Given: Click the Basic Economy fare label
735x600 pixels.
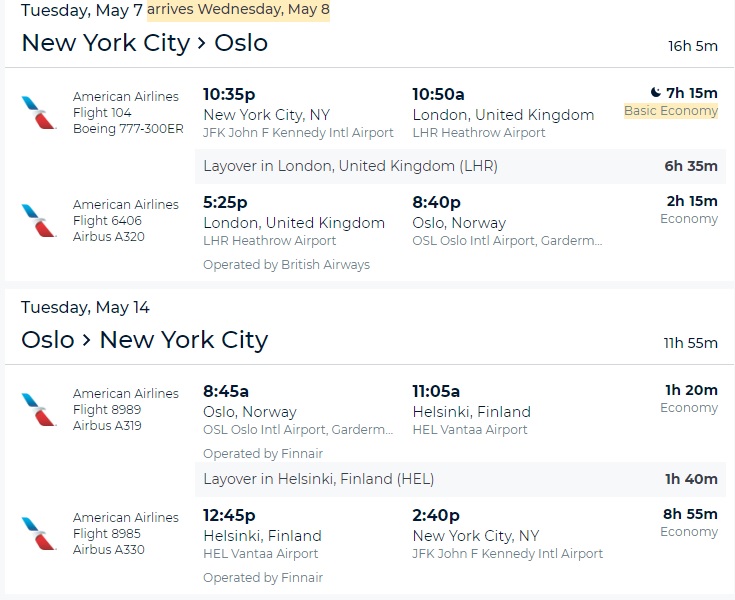Looking at the screenshot, I should click(x=670, y=111).
